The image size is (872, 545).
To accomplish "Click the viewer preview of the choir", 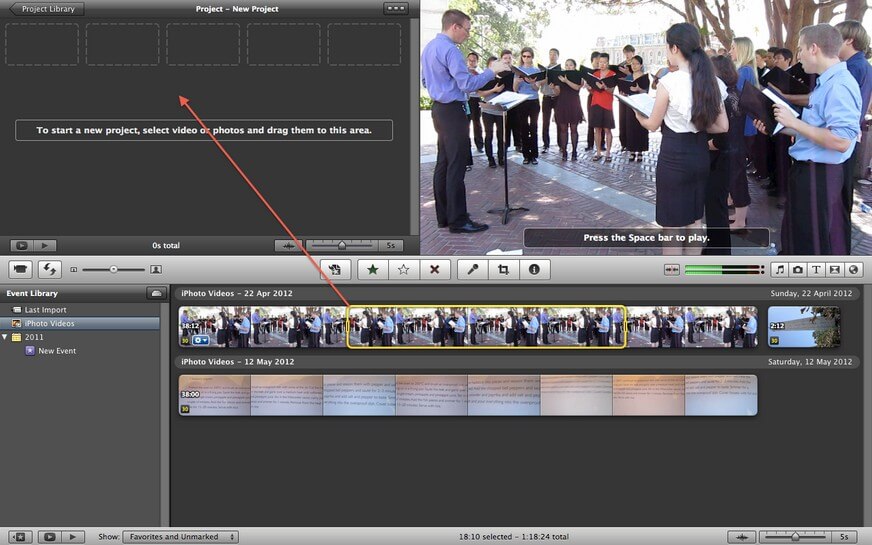I will click(x=646, y=127).
